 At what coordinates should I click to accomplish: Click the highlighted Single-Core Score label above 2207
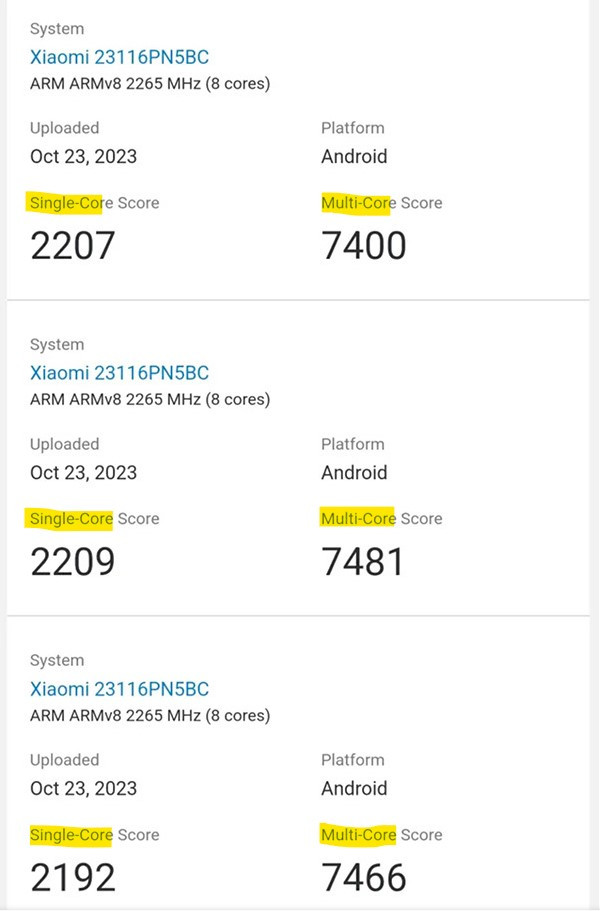click(x=94, y=203)
